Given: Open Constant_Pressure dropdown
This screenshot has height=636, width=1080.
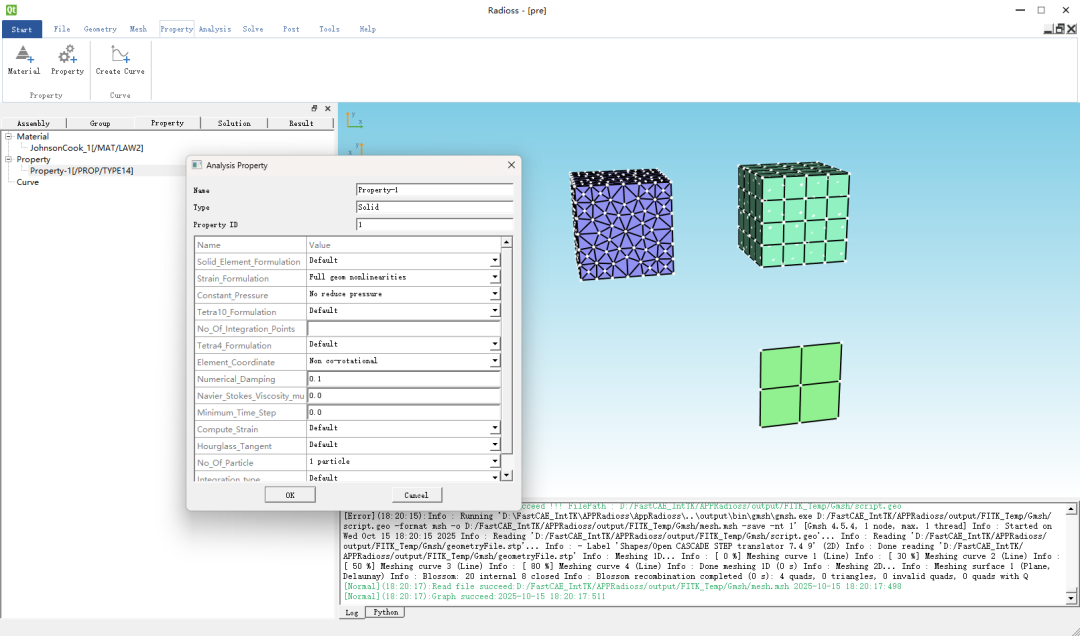Looking at the screenshot, I should pos(495,294).
